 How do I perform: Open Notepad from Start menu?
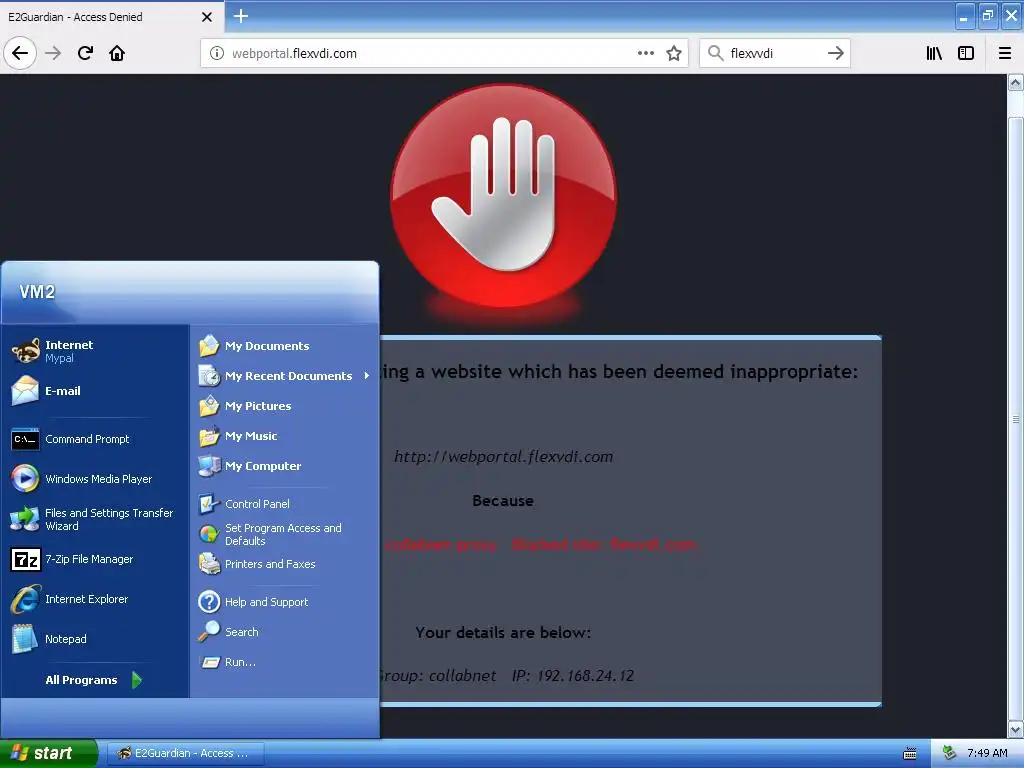[x=95, y=639]
